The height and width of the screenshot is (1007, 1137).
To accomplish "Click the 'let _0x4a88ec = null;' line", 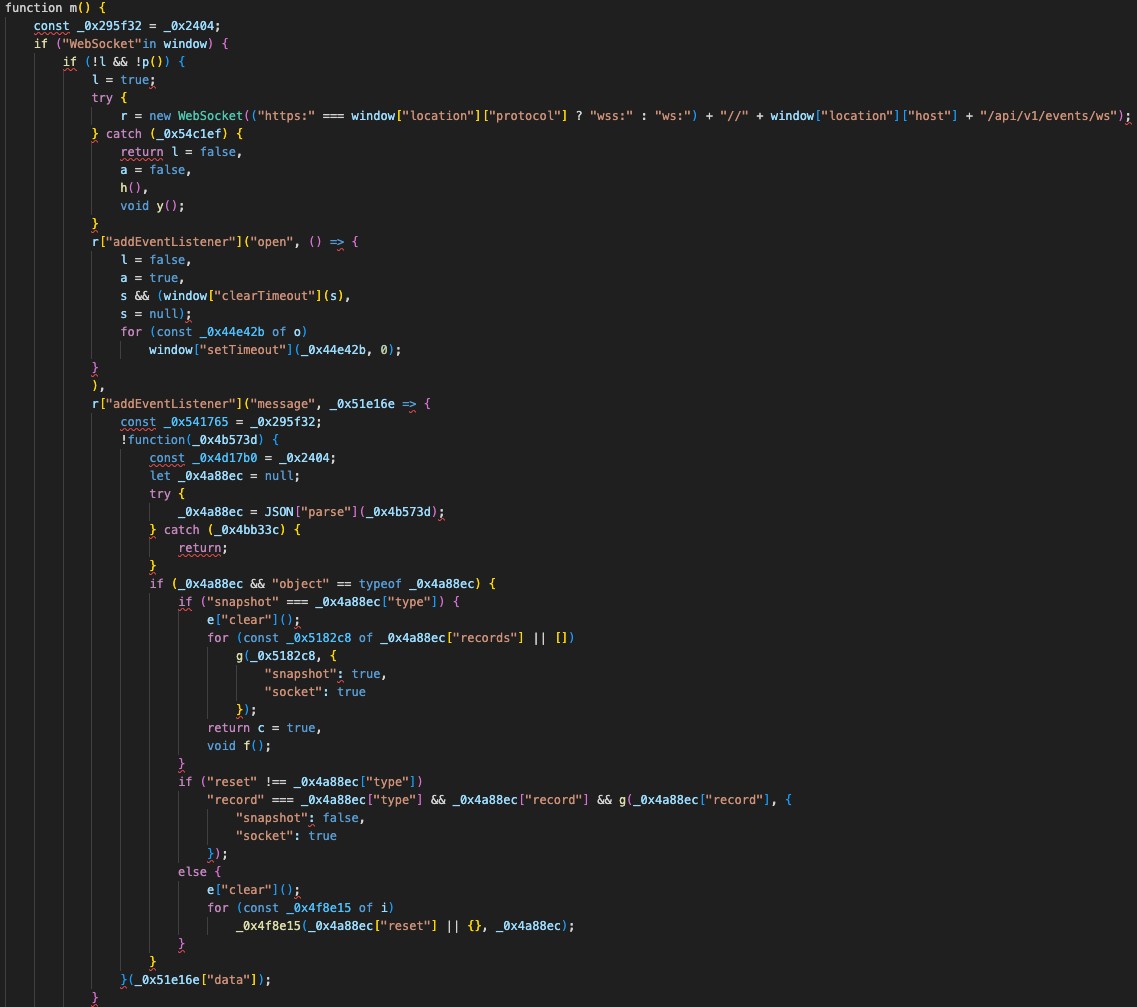I will [x=225, y=476].
